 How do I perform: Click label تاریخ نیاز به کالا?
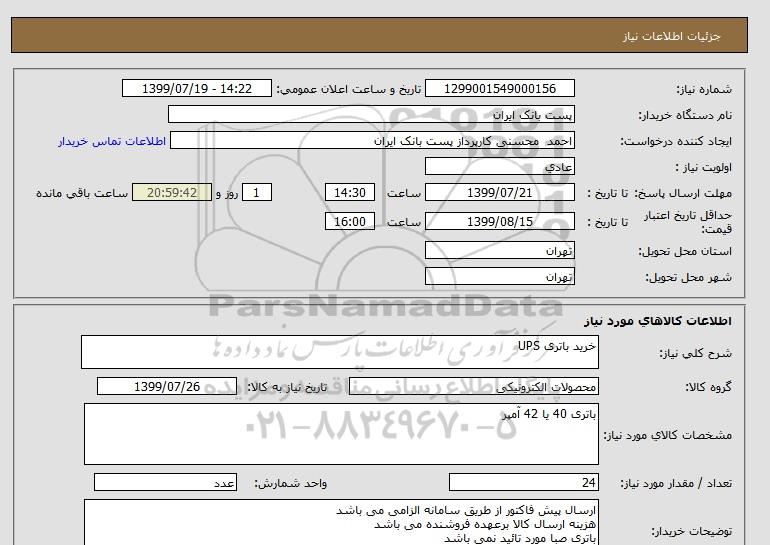[286, 387]
